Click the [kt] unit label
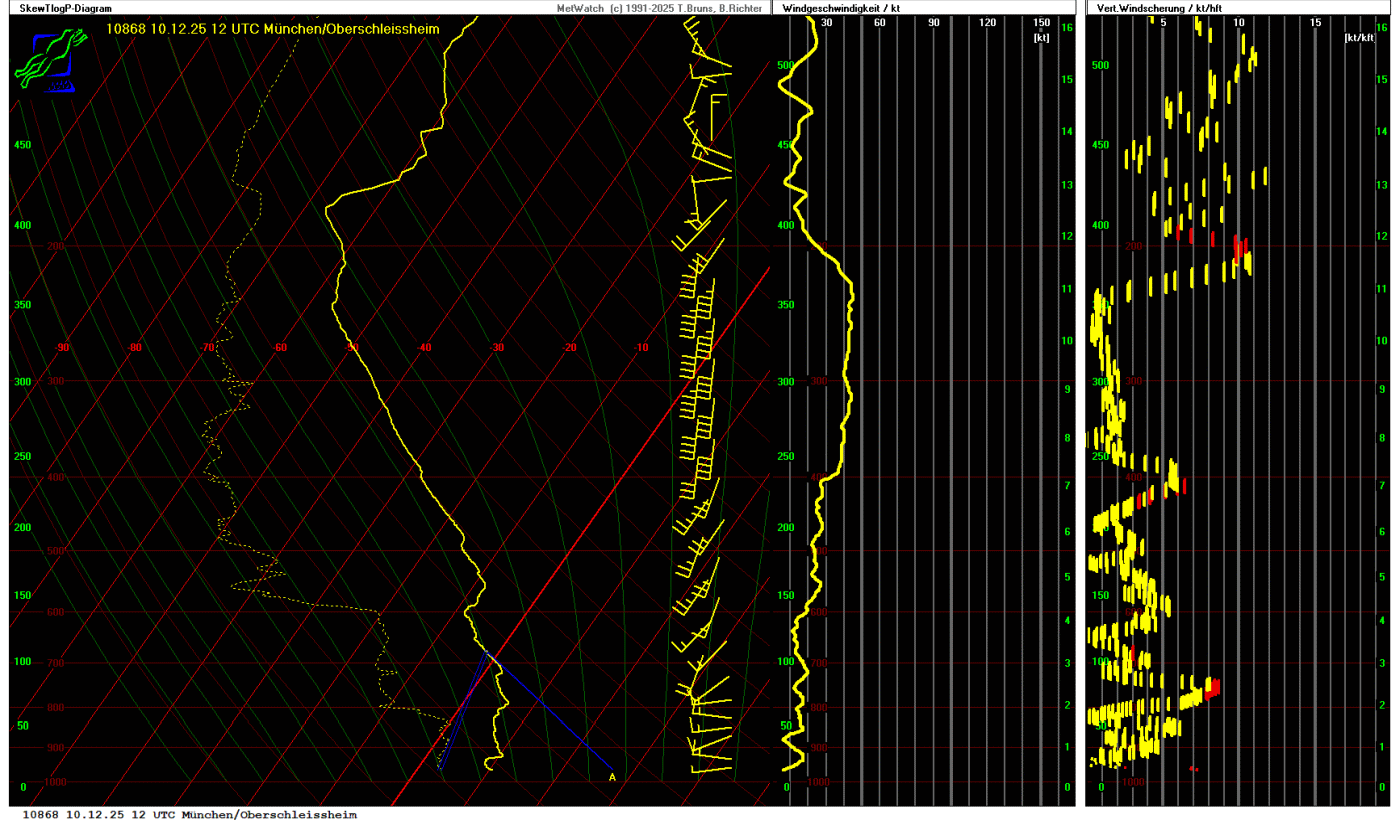Viewport: 1400px width, 825px height. point(1042,37)
